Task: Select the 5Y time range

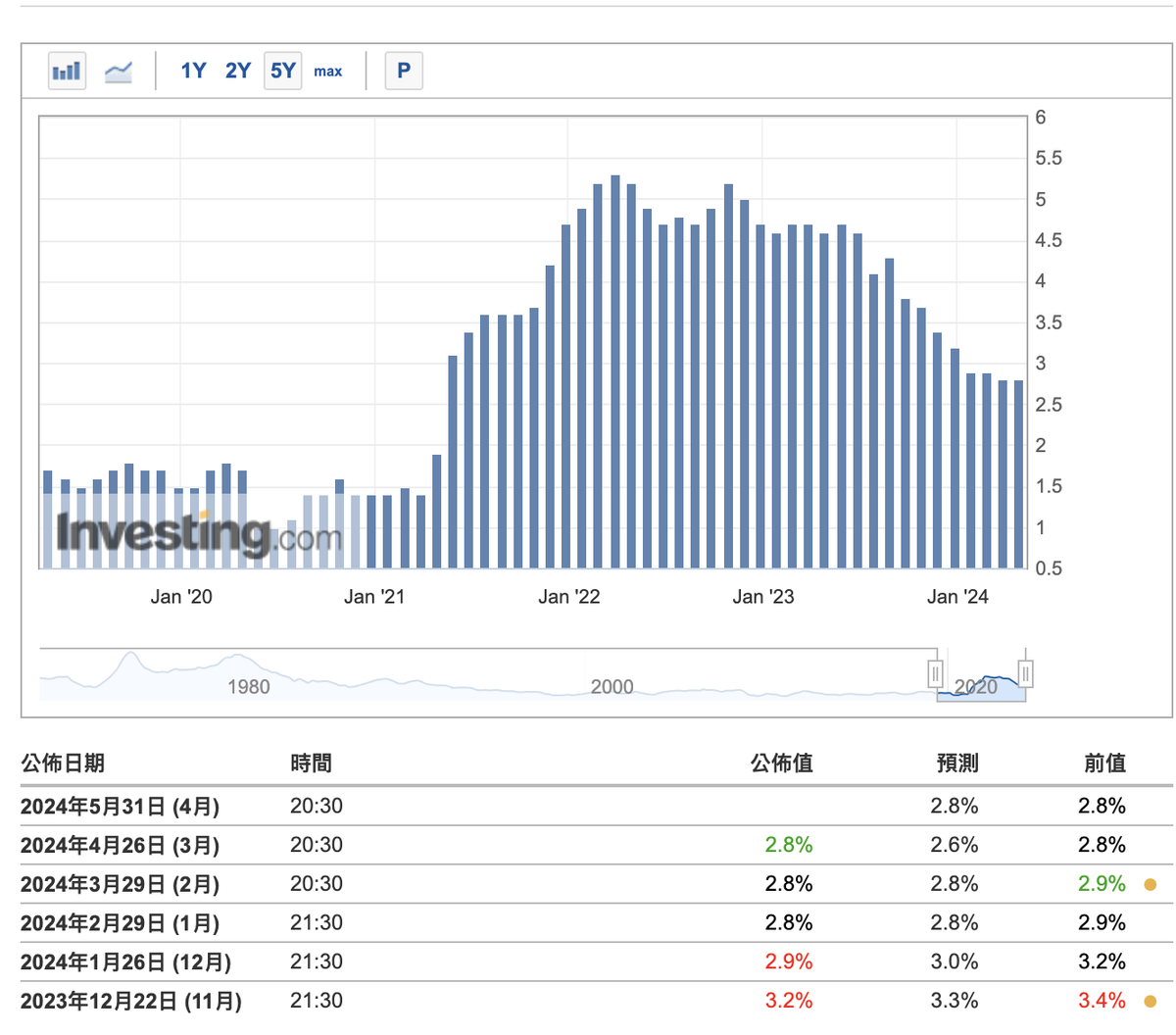Action: pyautogui.click(x=282, y=71)
